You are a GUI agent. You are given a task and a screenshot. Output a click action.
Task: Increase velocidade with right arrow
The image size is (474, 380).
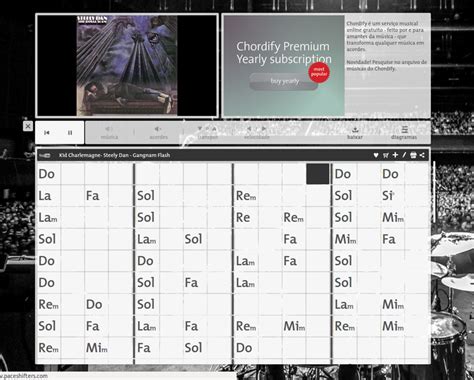tap(264, 129)
